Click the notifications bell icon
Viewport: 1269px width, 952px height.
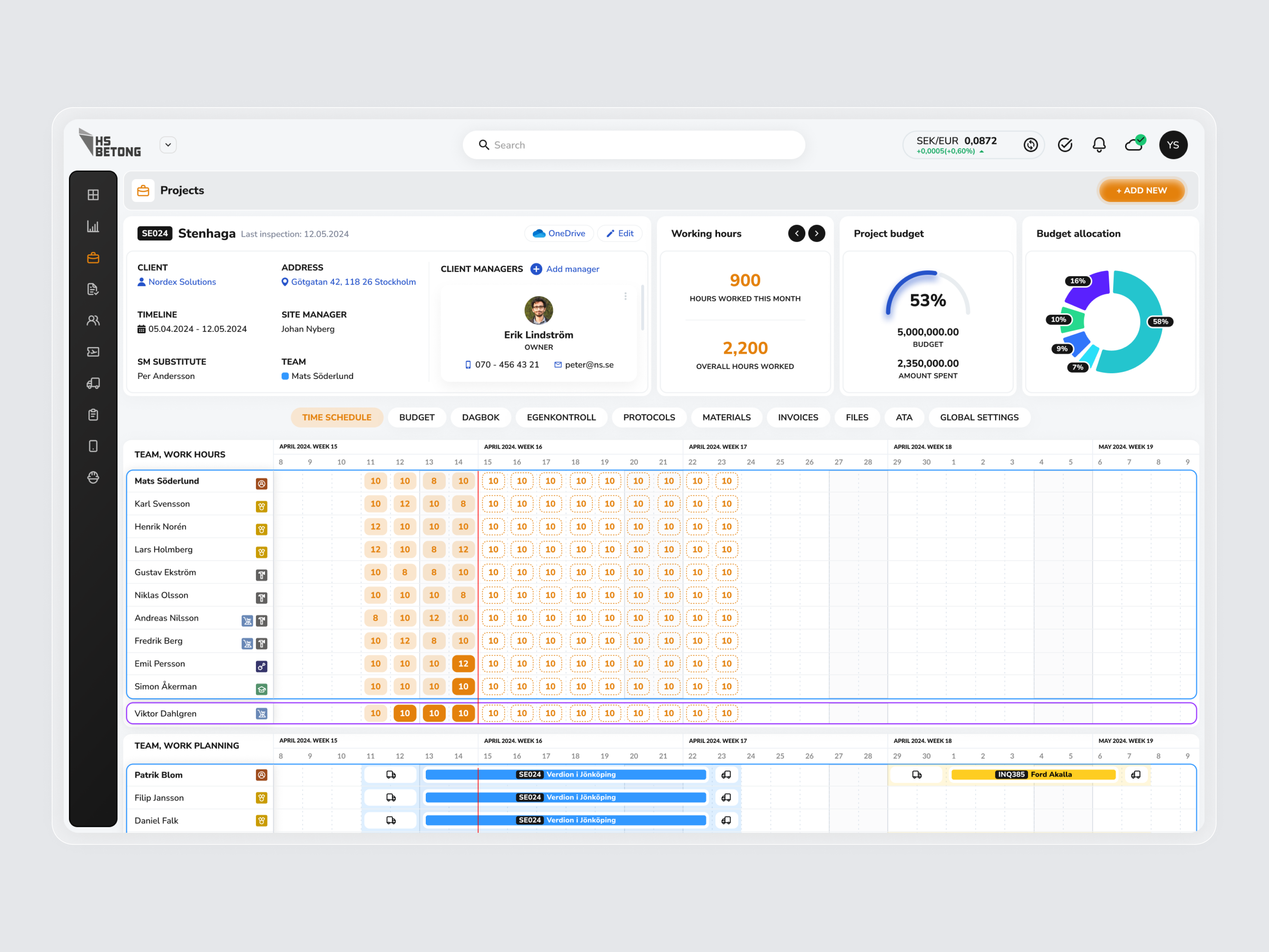click(x=1099, y=145)
